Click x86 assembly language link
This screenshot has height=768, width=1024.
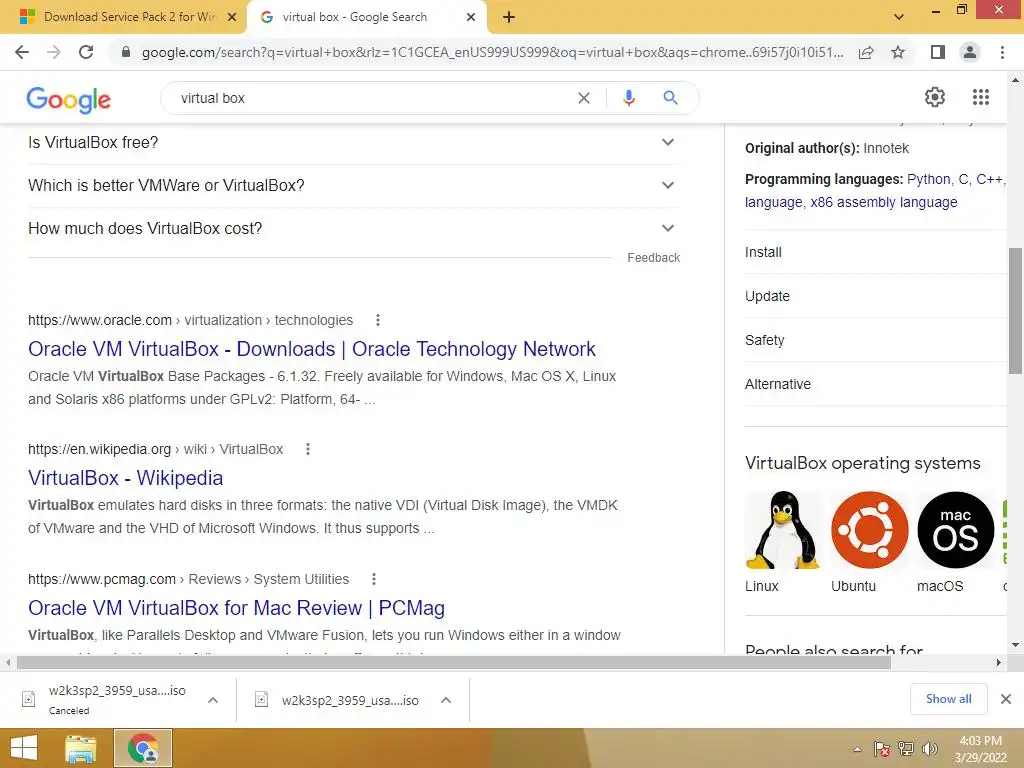(x=884, y=202)
